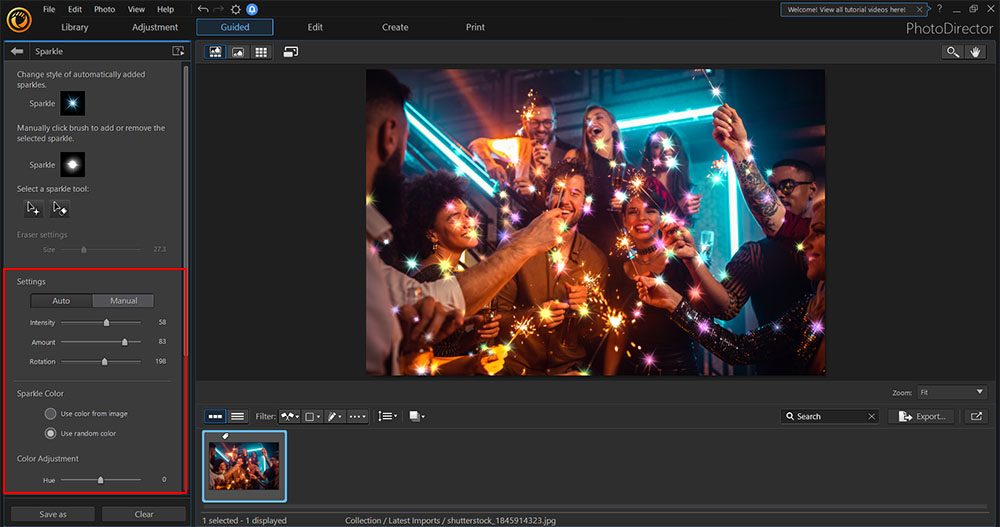
Task: Switch to the Print tab
Action: coord(475,27)
